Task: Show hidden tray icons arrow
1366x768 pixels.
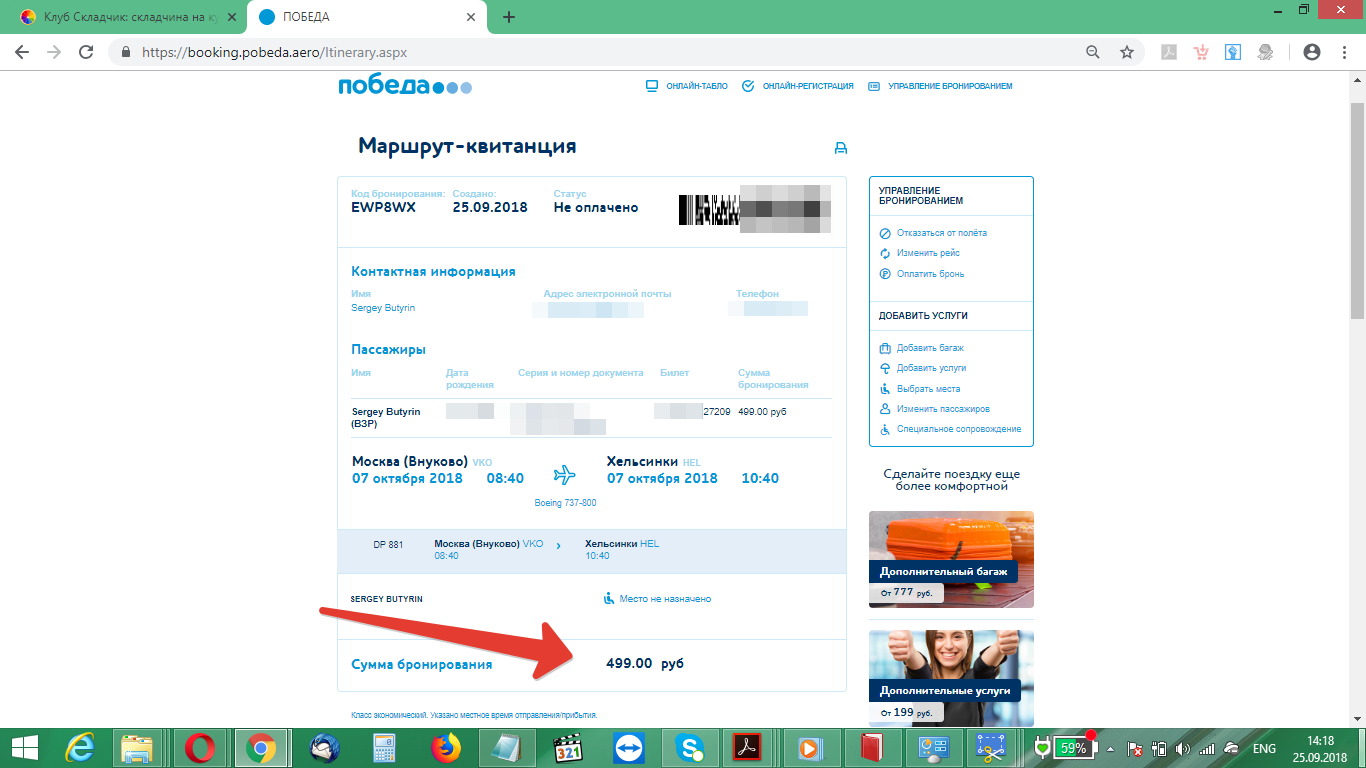Action: click(x=1110, y=748)
